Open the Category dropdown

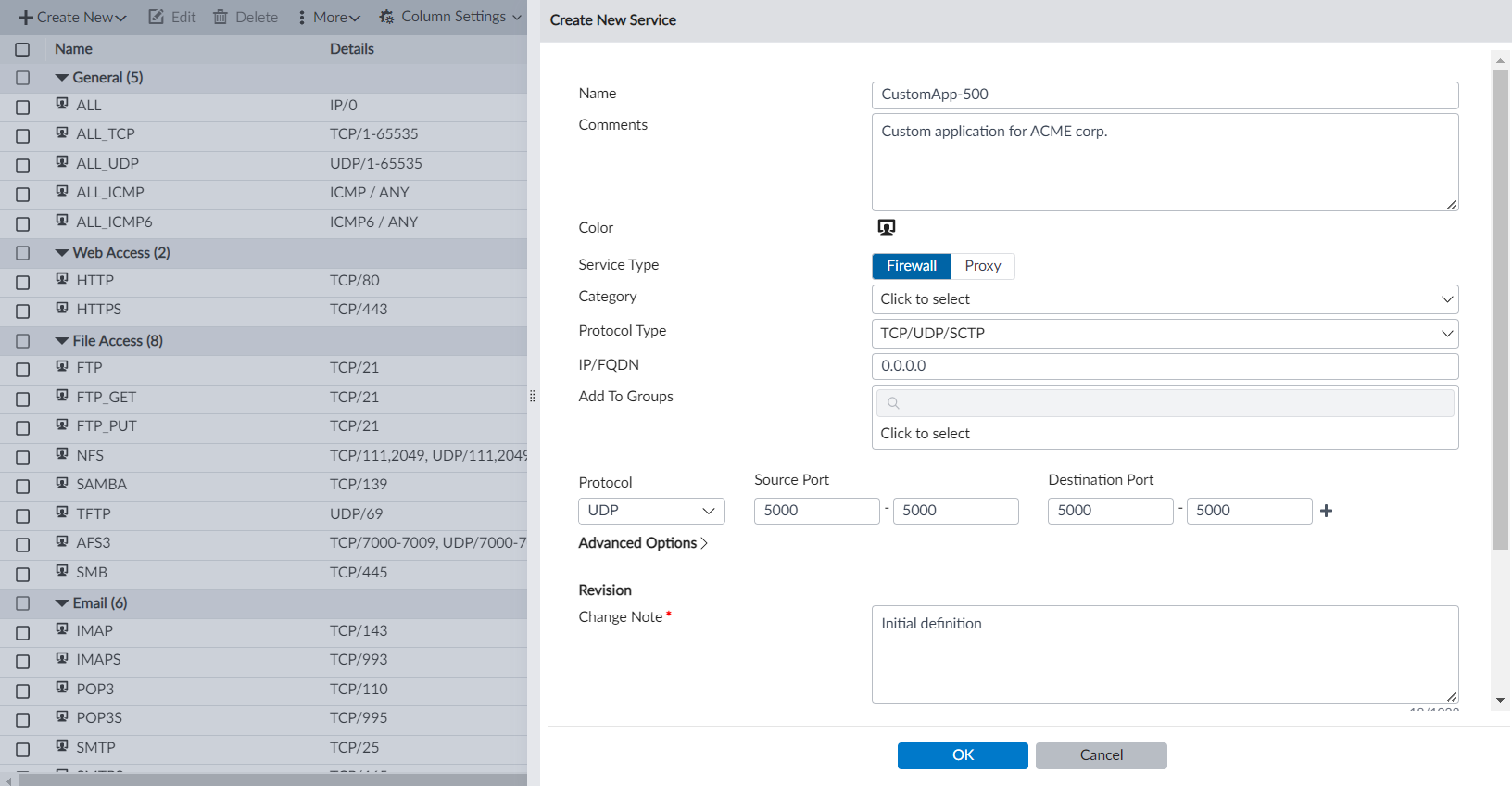(1165, 299)
